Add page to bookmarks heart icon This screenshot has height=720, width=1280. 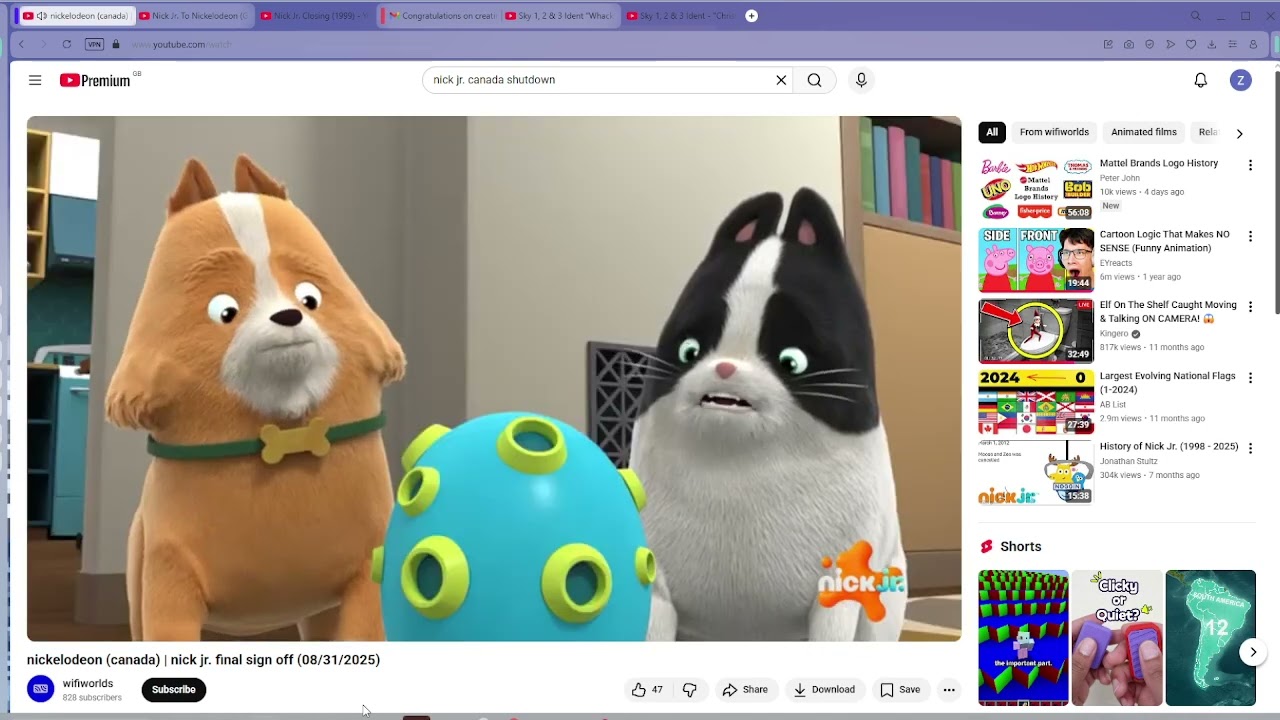pyautogui.click(x=1191, y=44)
